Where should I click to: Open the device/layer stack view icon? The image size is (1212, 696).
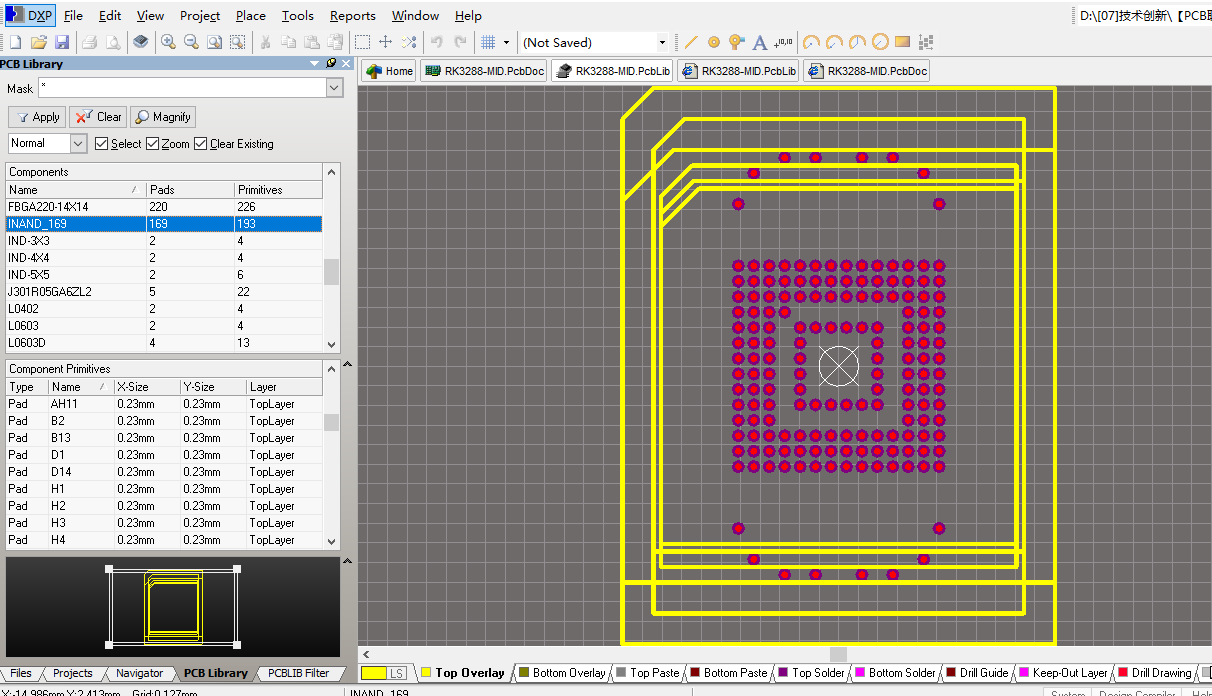(141, 42)
